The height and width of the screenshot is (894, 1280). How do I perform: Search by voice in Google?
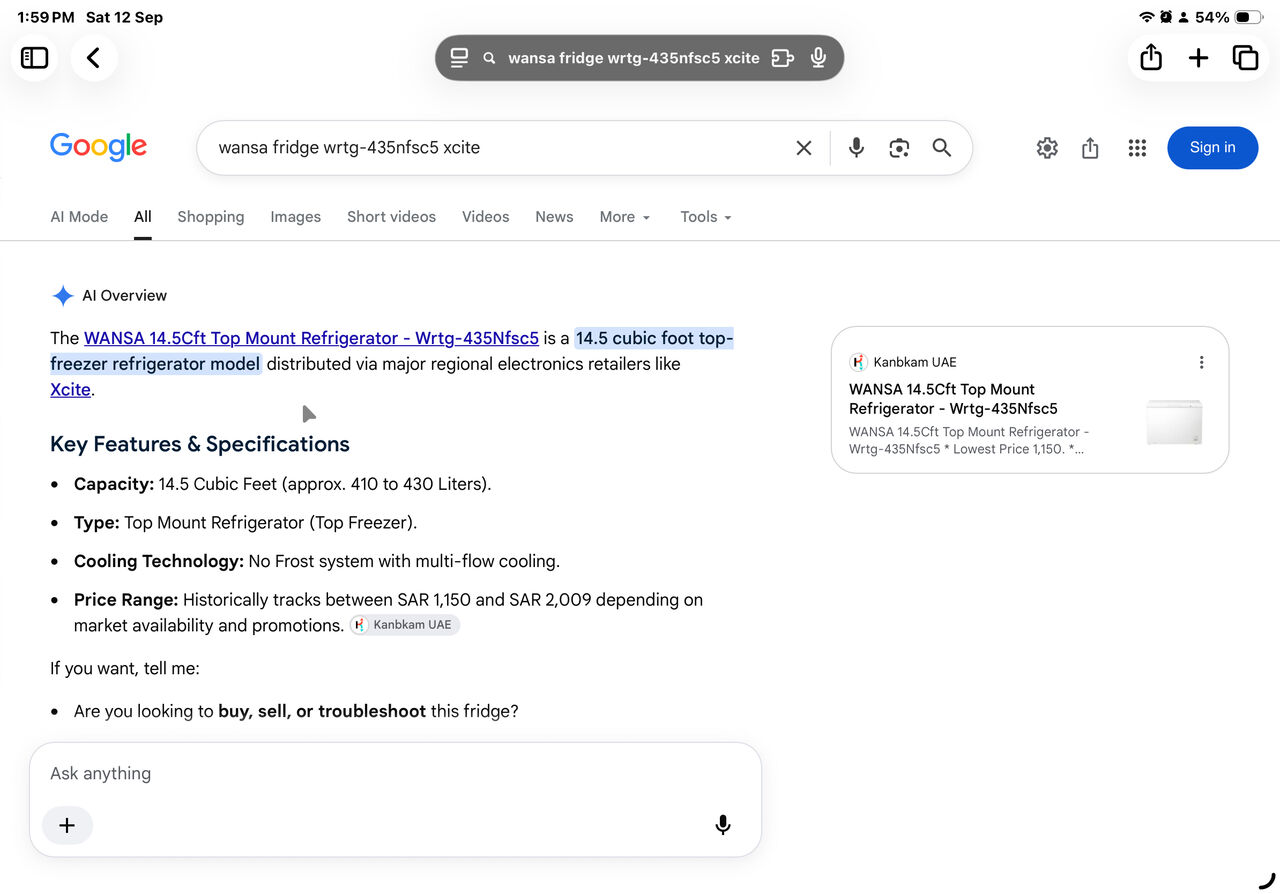(856, 148)
